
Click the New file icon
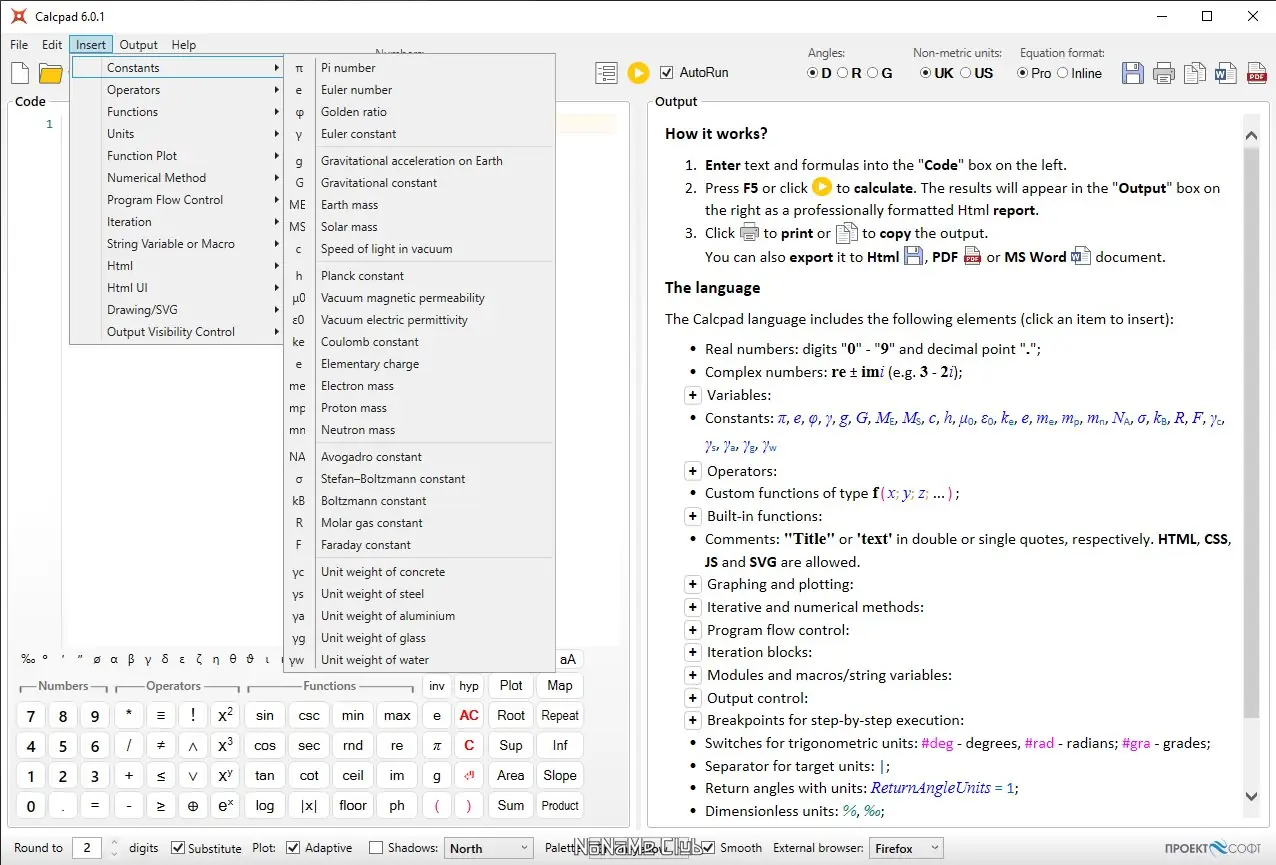(x=21, y=73)
